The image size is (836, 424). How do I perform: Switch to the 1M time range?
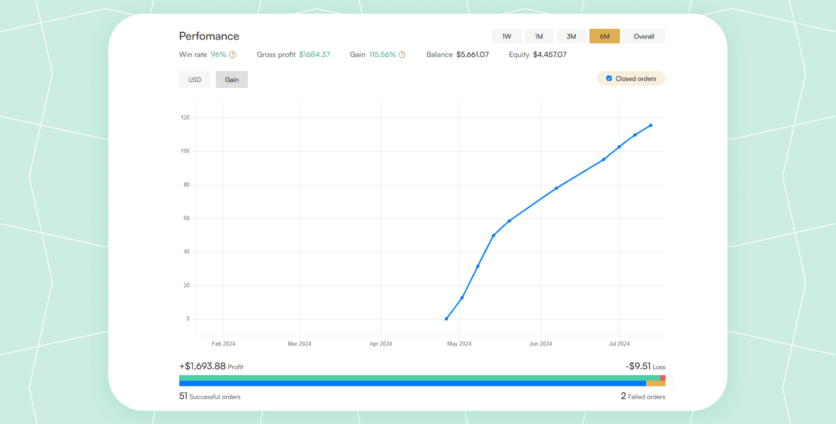pyautogui.click(x=538, y=36)
